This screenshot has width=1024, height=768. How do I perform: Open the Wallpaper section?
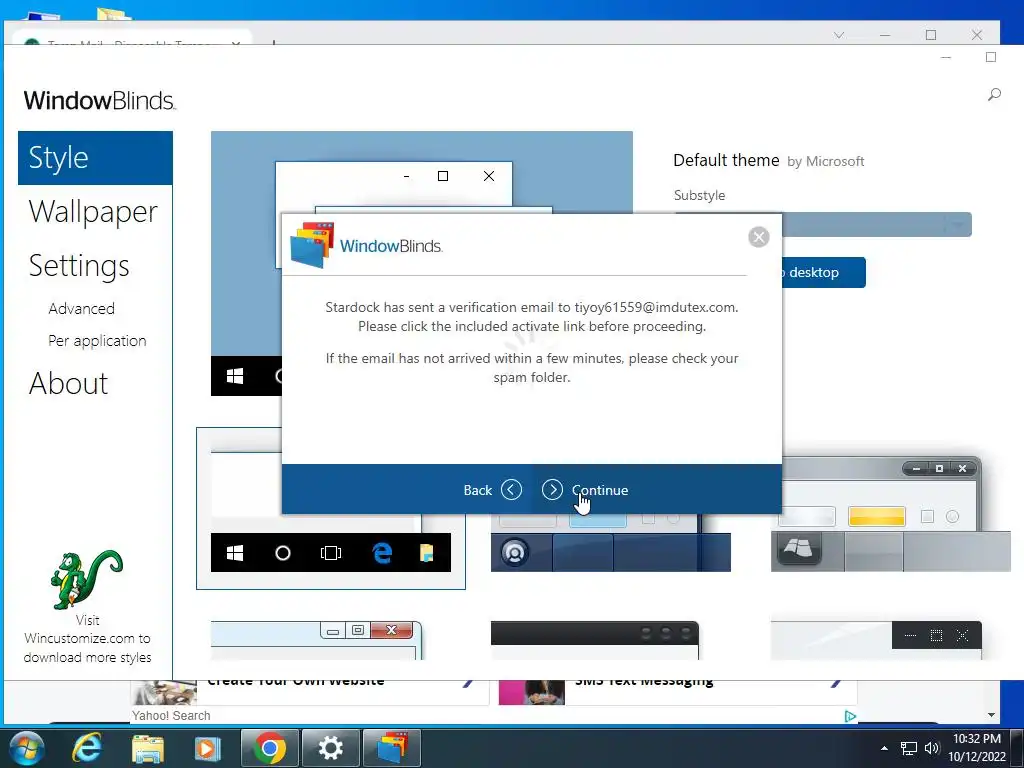coord(93,212)
